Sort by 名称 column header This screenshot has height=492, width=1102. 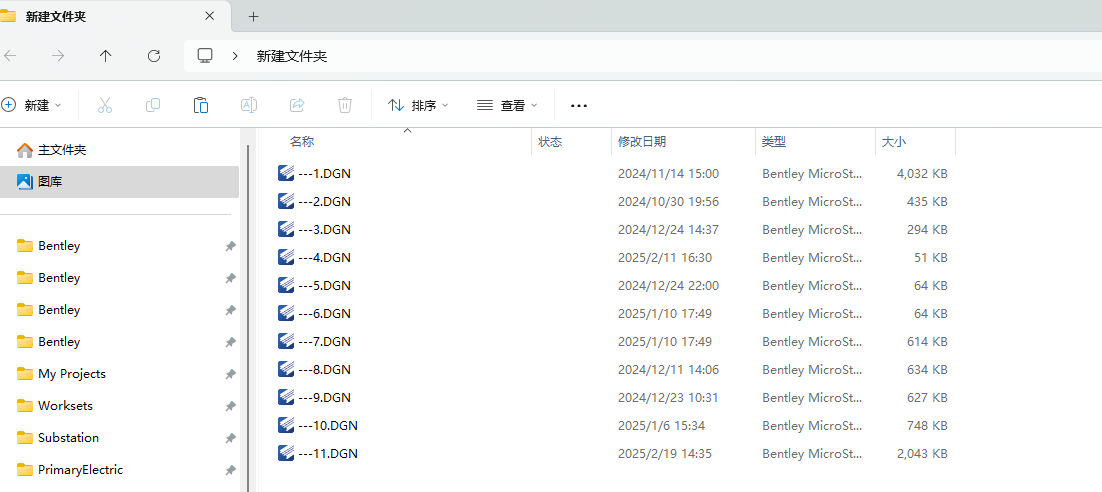[x=302, y=142]
